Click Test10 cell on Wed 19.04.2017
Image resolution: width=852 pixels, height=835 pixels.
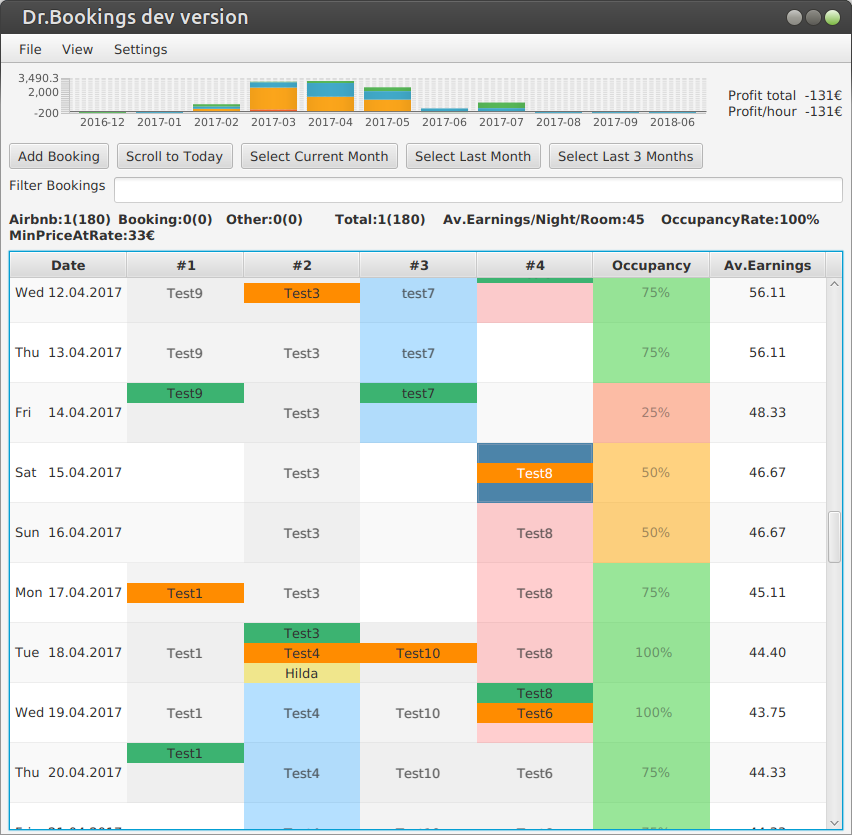(418, 713)
